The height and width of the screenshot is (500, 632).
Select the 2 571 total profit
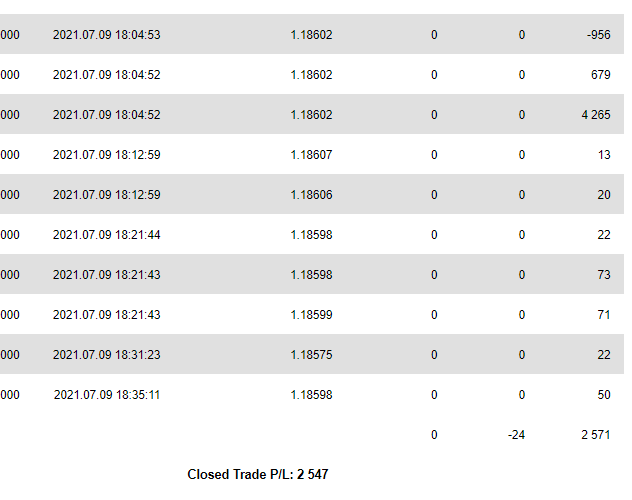point(595,435)
